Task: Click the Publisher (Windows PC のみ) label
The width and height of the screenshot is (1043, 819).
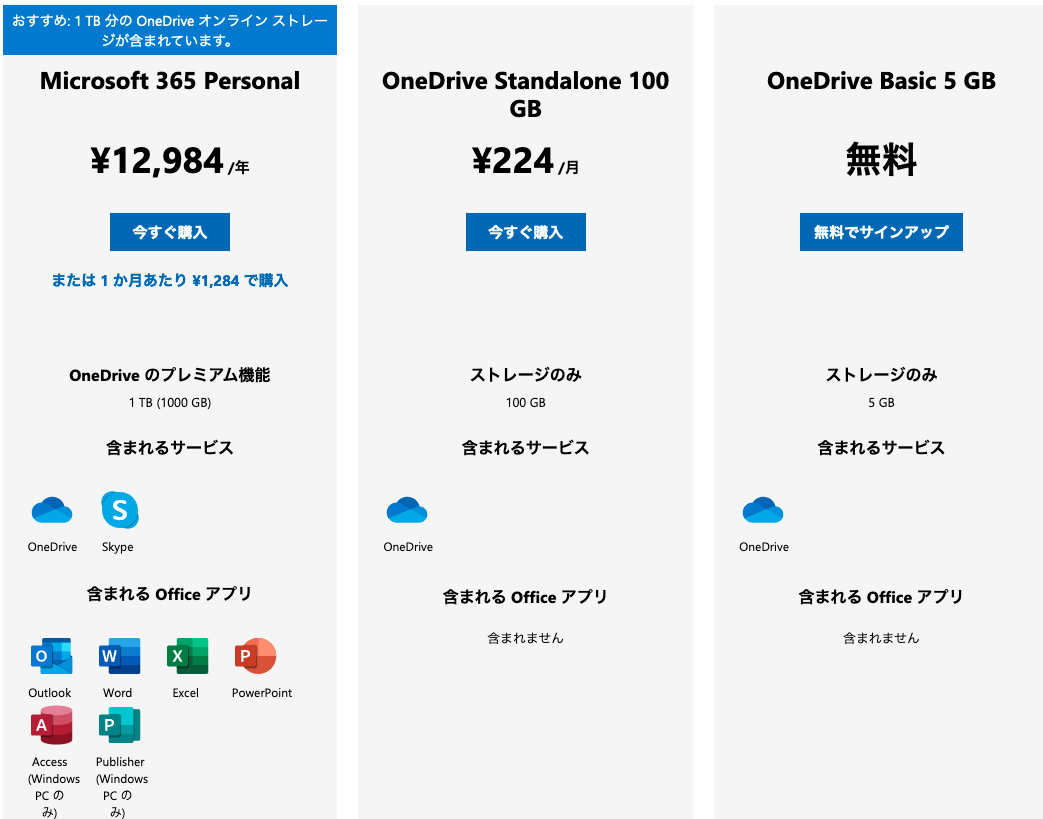Action: coord(121,787)
